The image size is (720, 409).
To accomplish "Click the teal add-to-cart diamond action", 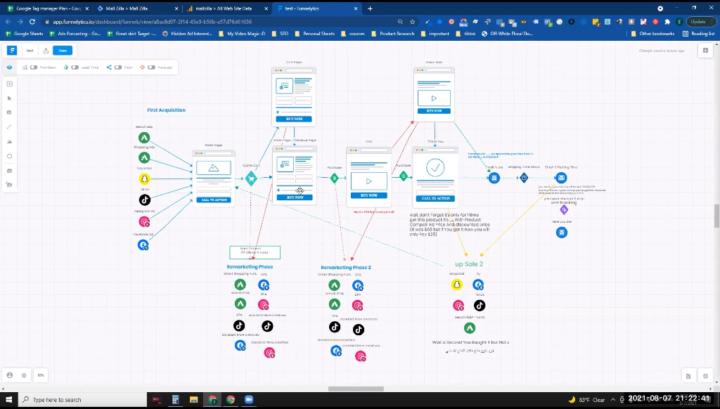I will [x=251, y=178].
